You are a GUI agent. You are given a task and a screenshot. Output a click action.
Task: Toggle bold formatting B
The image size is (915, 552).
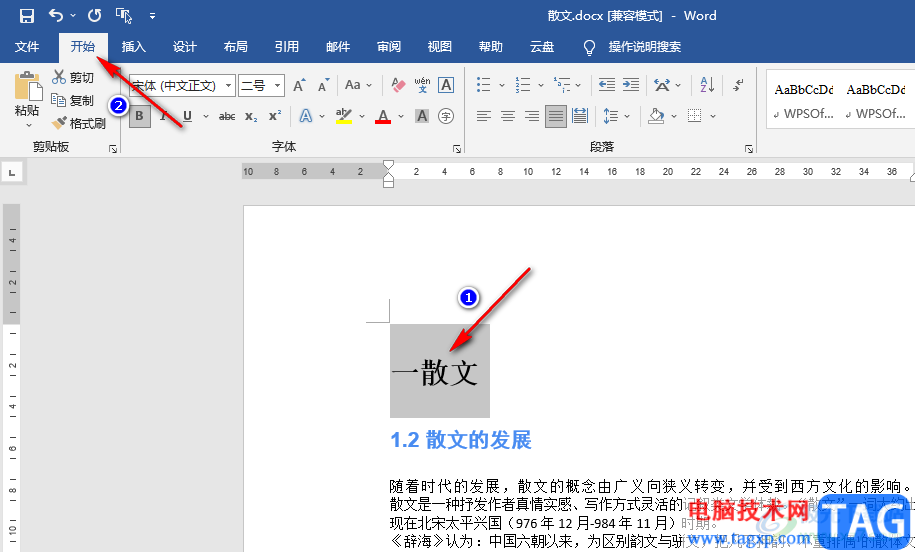click(x=139, y=116)
